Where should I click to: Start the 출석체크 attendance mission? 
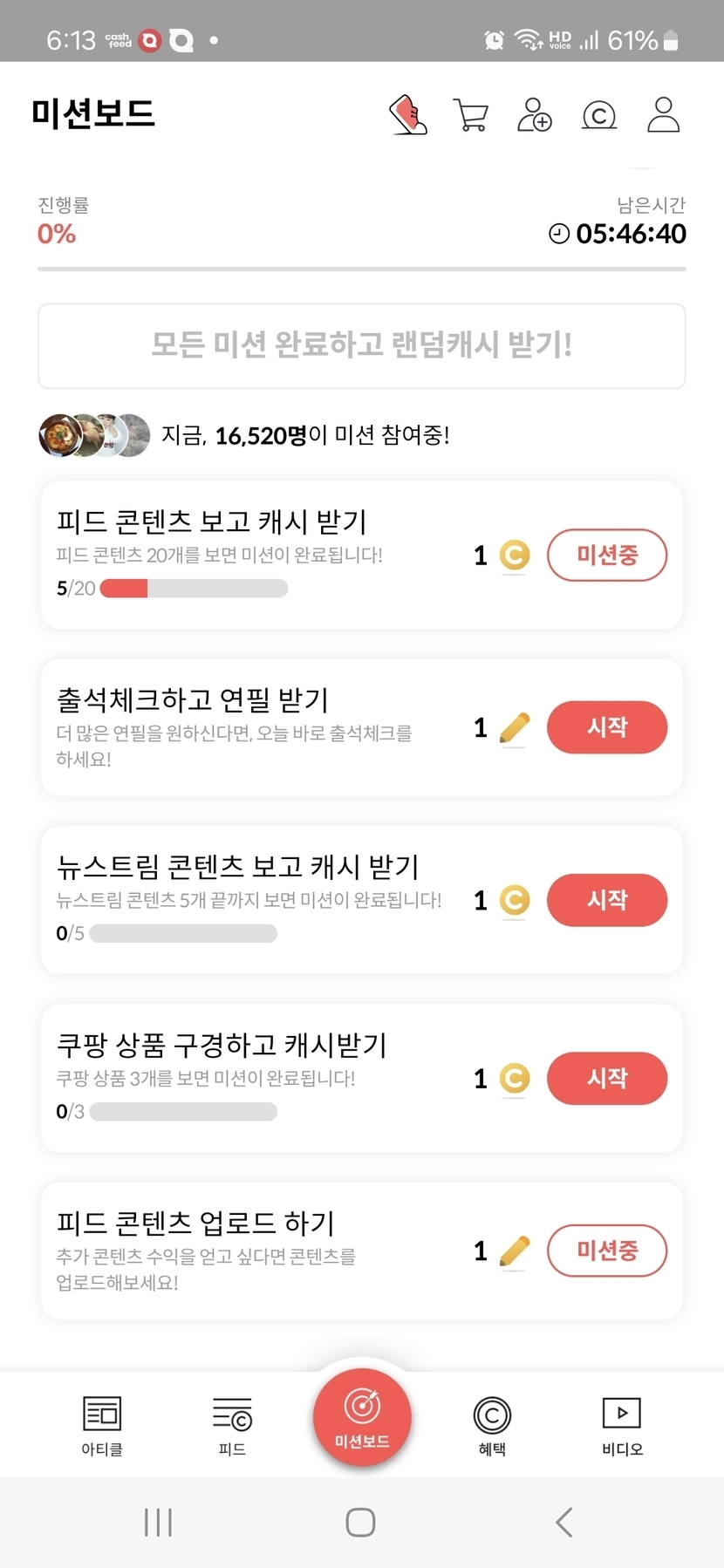pos(607,727)
